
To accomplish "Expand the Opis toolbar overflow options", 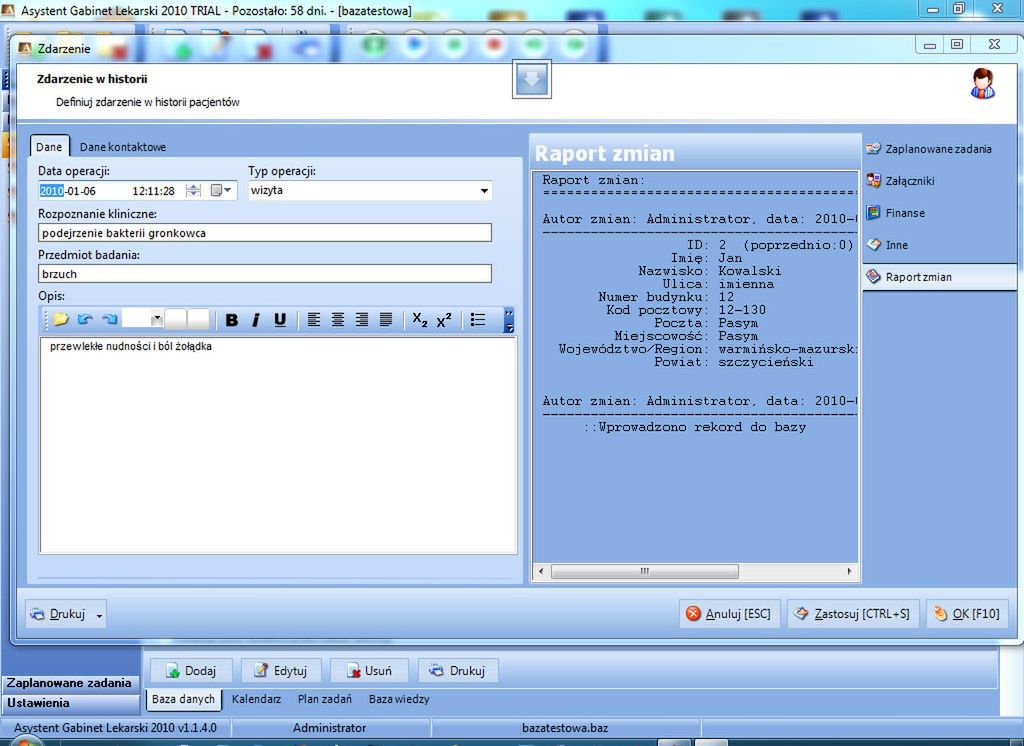I will (x=509, y=320).
